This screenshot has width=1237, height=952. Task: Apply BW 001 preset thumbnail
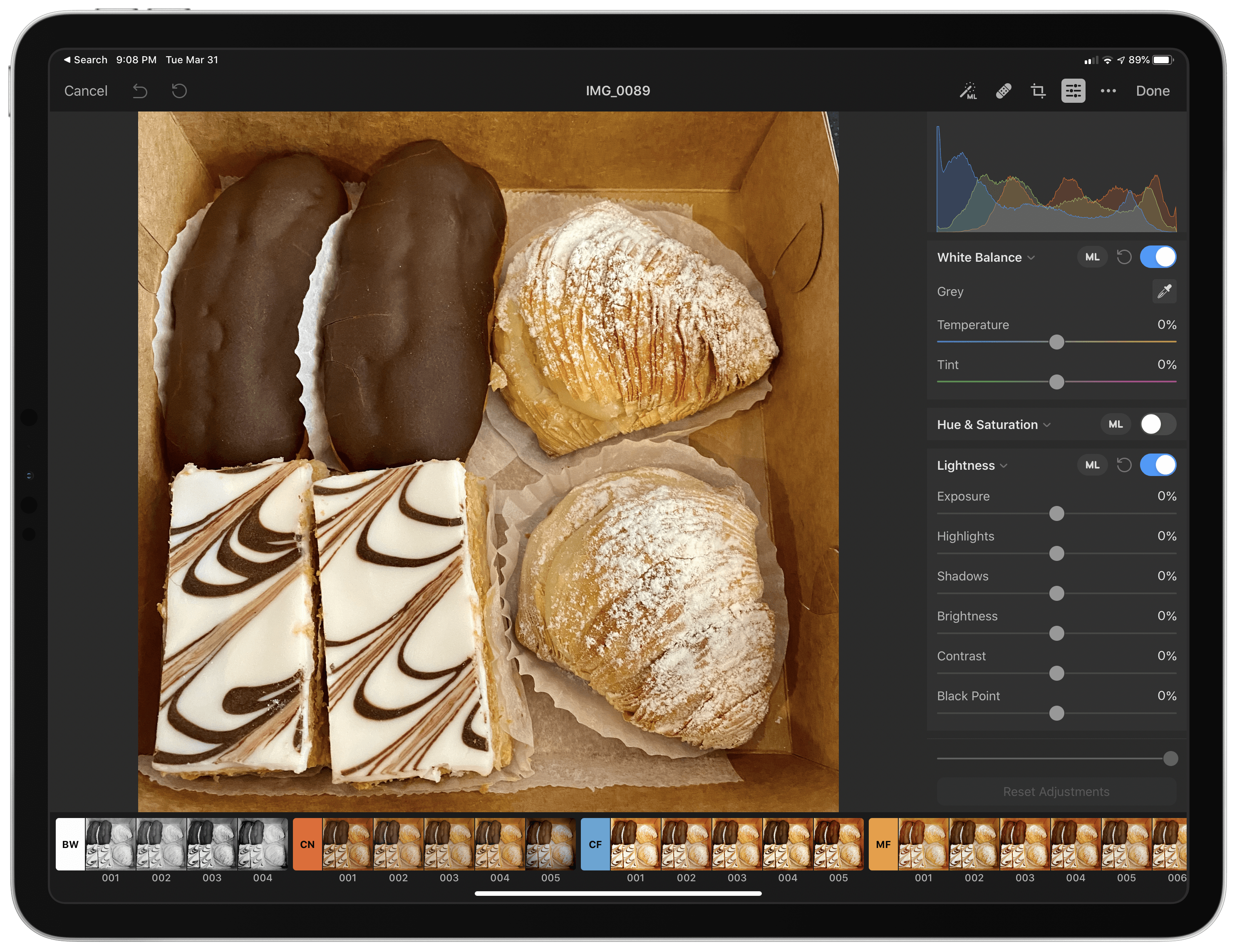[110, 844]
